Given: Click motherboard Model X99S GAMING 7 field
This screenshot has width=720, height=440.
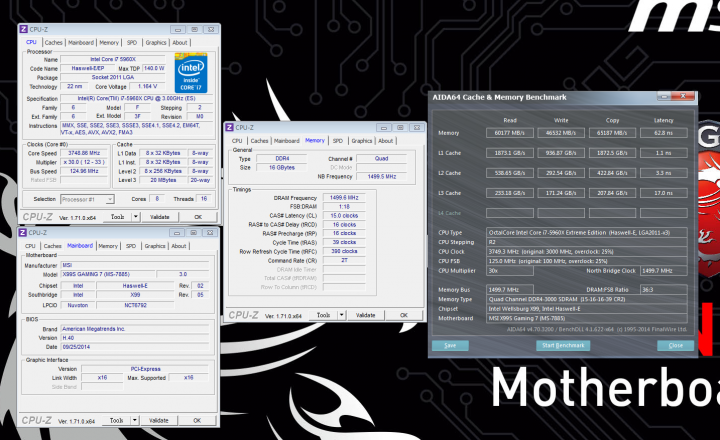Looking at the screenshot, I should [x=107, y=274].
